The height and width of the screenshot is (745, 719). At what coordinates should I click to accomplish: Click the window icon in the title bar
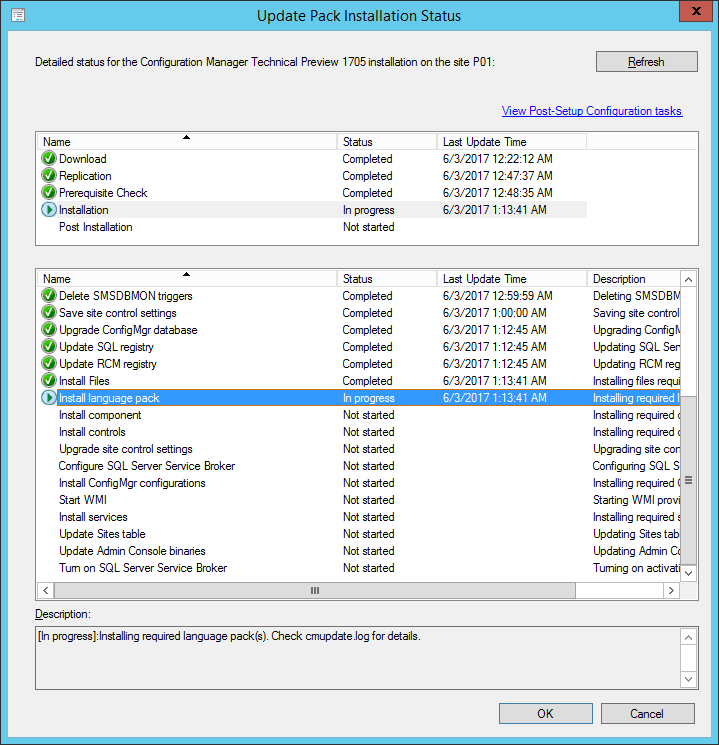[x=18, y=15]
